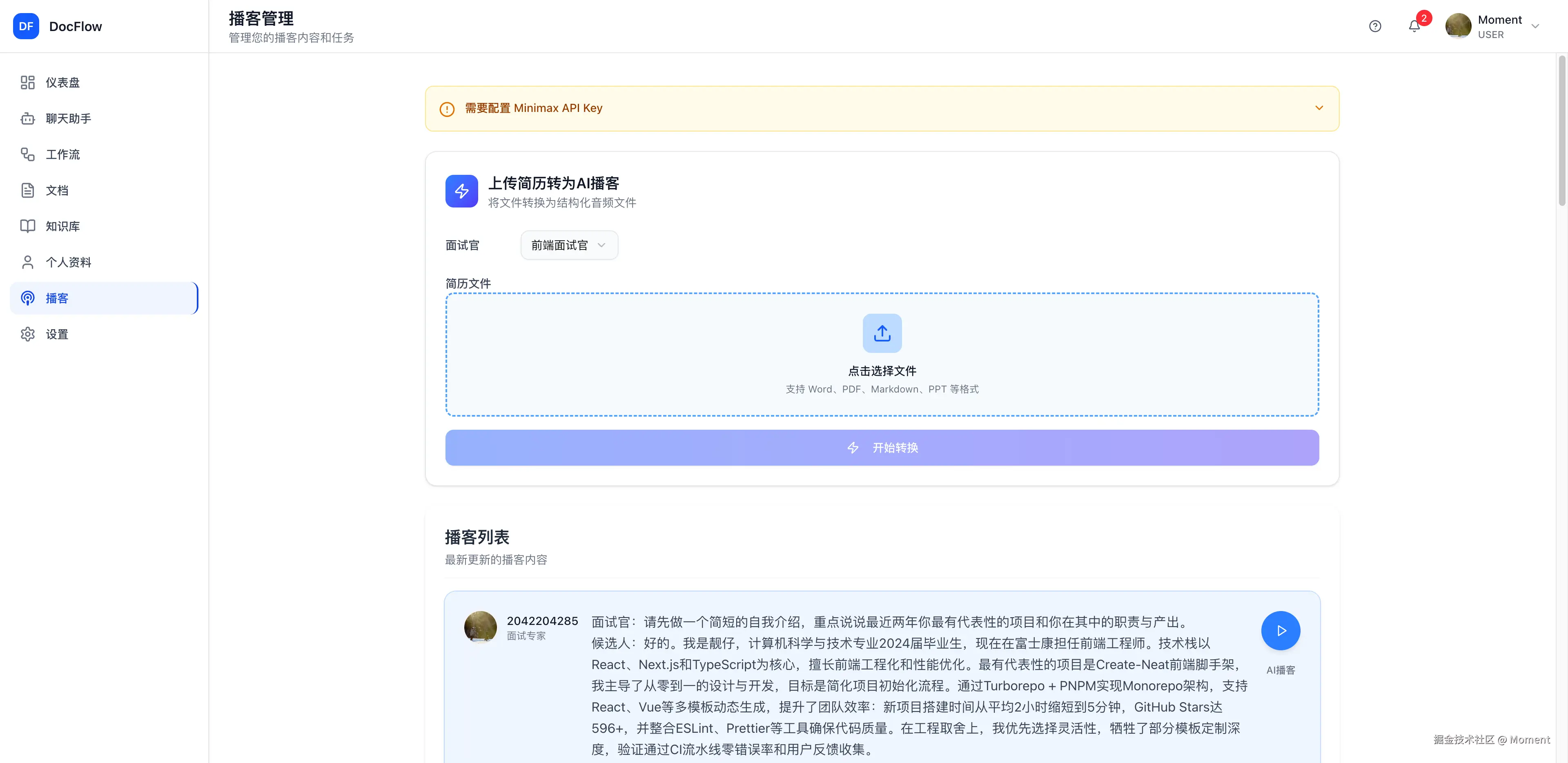Go to 仪表盘 in the sidebar

tap(63, 82)
